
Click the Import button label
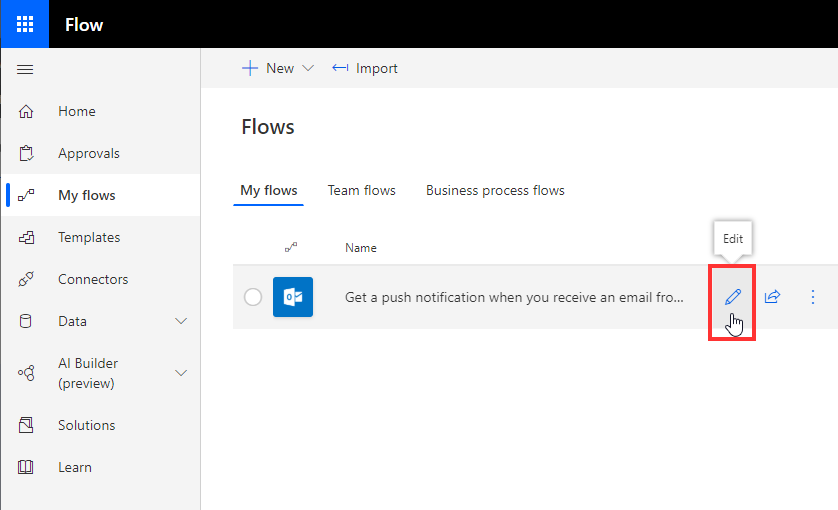point(377,68)
